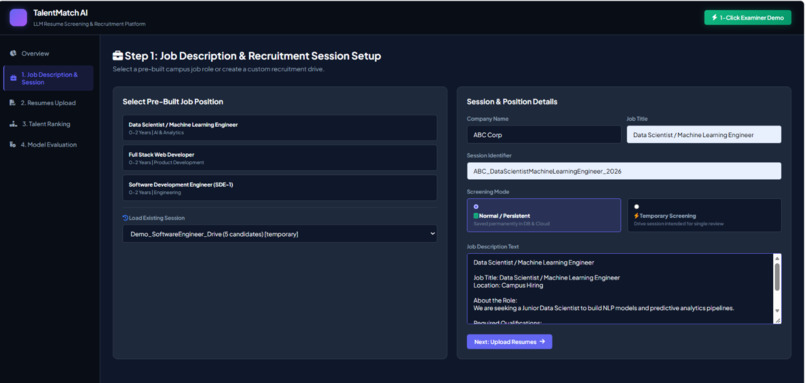Click the job description scrollbar thumb
The image size is (806, 383).
(777, 277)
